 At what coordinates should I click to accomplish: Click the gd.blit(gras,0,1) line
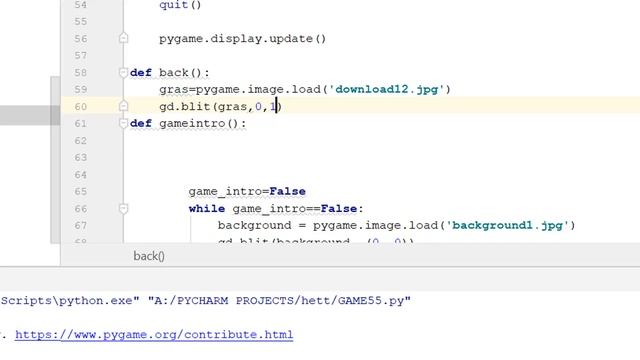(220, 107)
